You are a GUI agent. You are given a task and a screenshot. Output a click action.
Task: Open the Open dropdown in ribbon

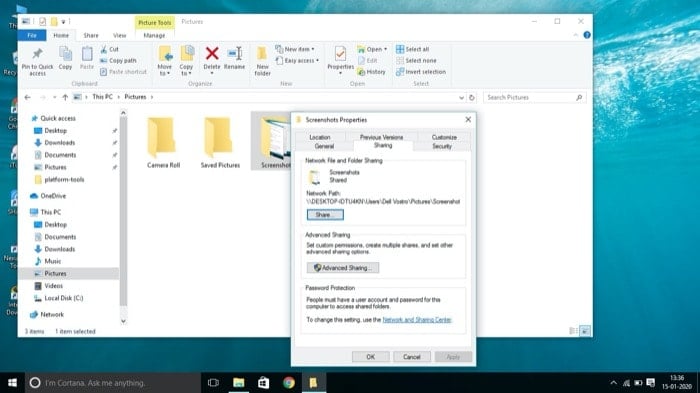pyautogui.click(x=372, y=49)
